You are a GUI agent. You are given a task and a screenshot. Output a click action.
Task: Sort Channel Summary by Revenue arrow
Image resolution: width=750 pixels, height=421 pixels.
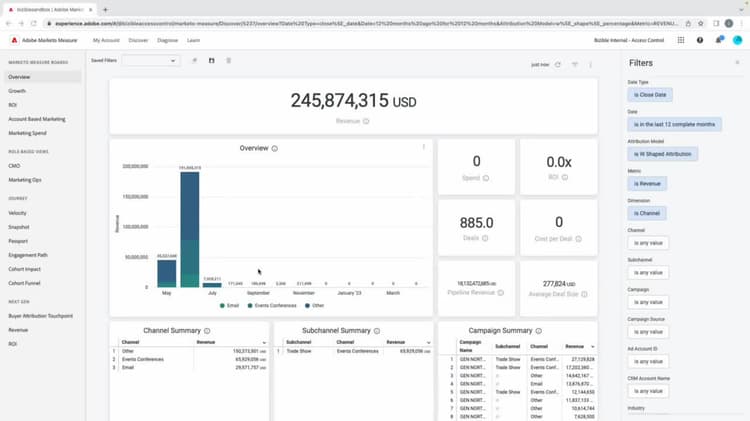tap(264, 343)
